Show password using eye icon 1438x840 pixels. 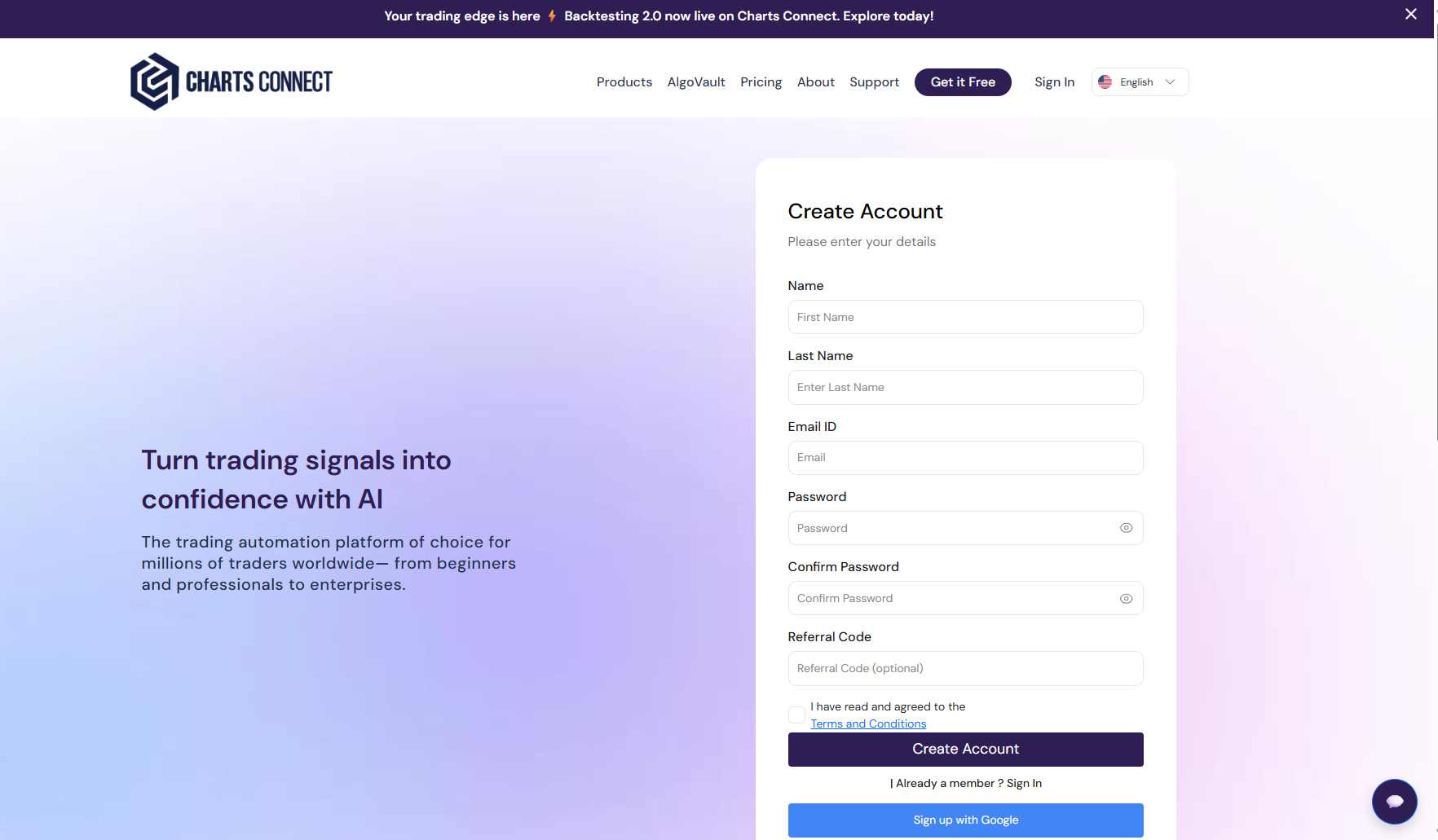coord(1126,528)
